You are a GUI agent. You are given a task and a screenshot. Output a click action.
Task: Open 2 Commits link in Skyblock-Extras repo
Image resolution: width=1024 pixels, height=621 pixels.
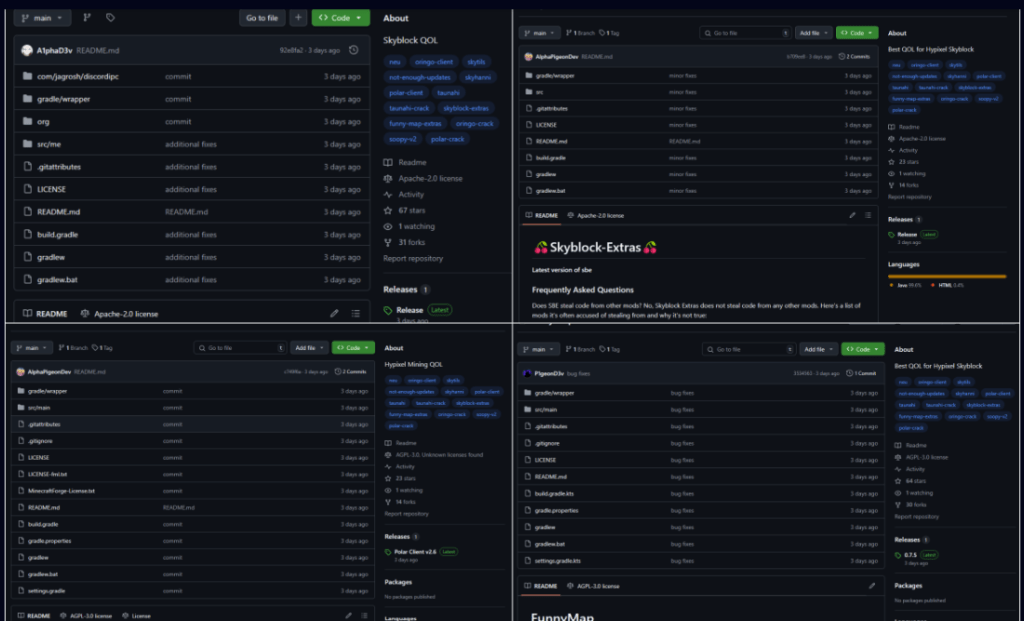coord(854,57)
